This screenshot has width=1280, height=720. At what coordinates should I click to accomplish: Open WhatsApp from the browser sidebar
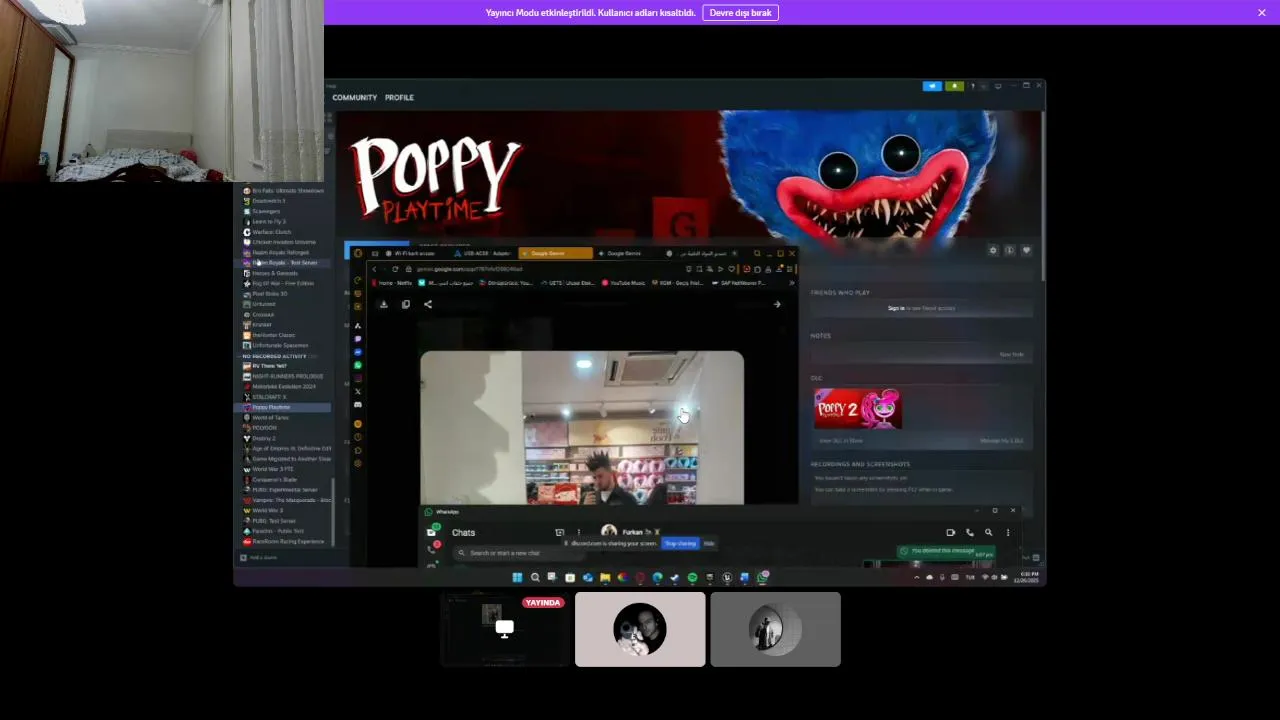click(x=358, y=366)
